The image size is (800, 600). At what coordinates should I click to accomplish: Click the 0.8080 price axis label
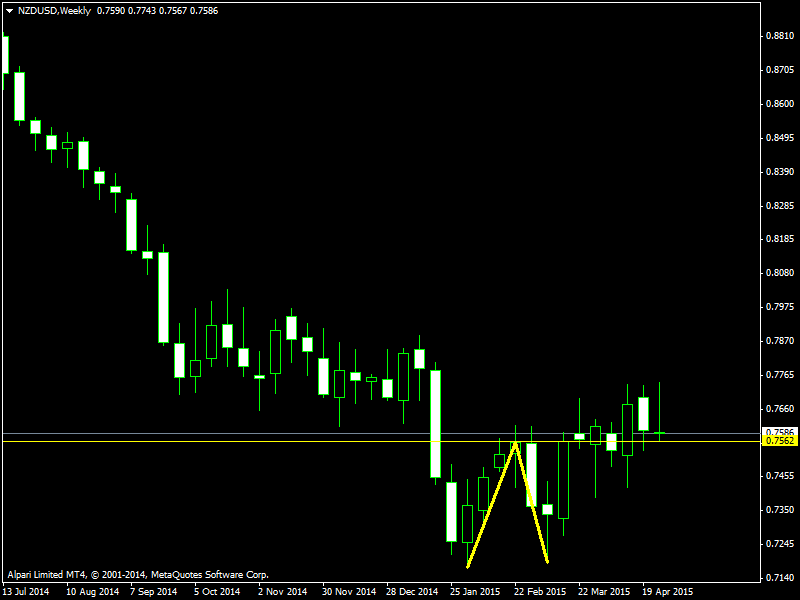click(780, 272)
